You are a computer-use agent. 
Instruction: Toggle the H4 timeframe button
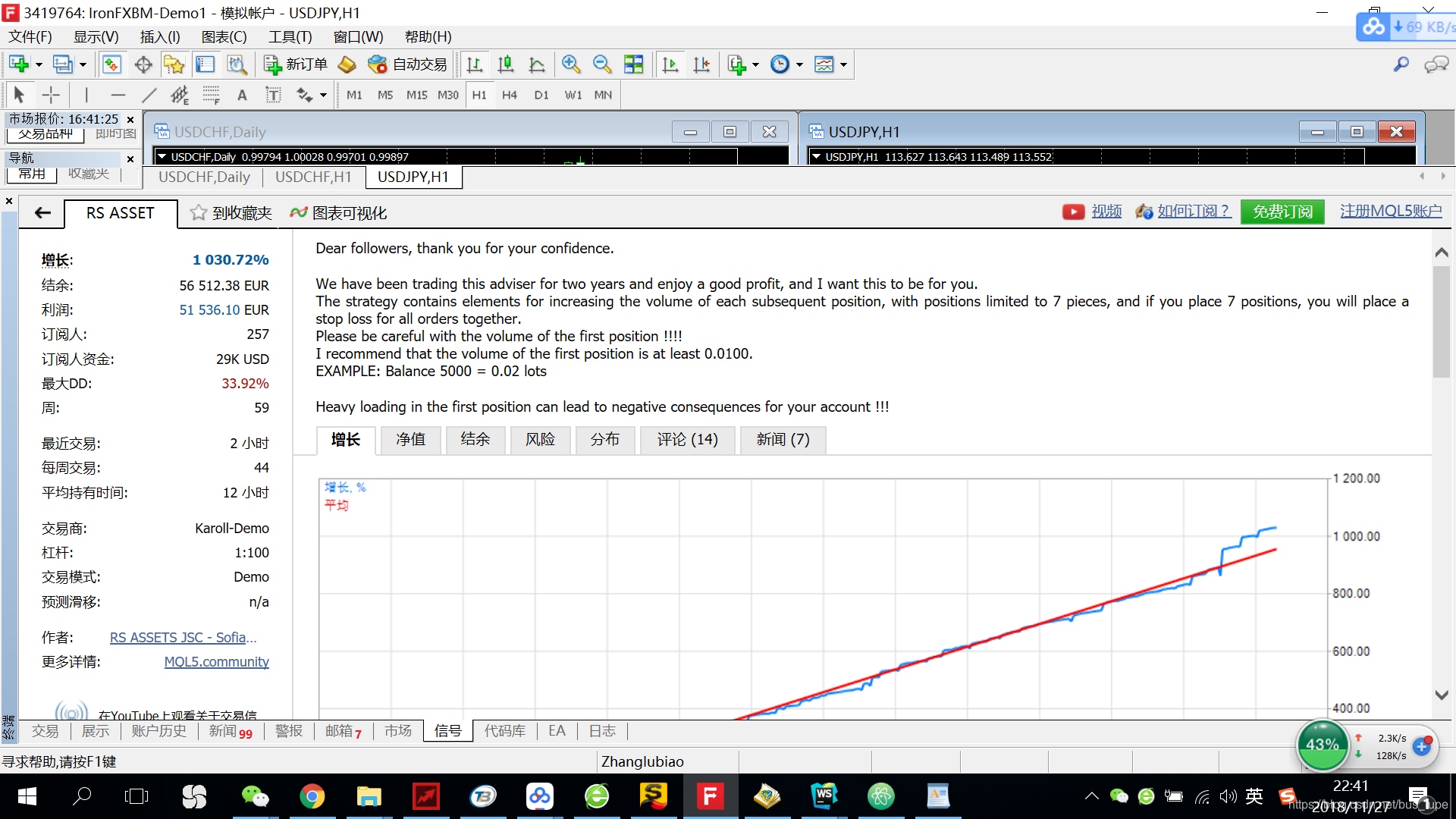510,95
